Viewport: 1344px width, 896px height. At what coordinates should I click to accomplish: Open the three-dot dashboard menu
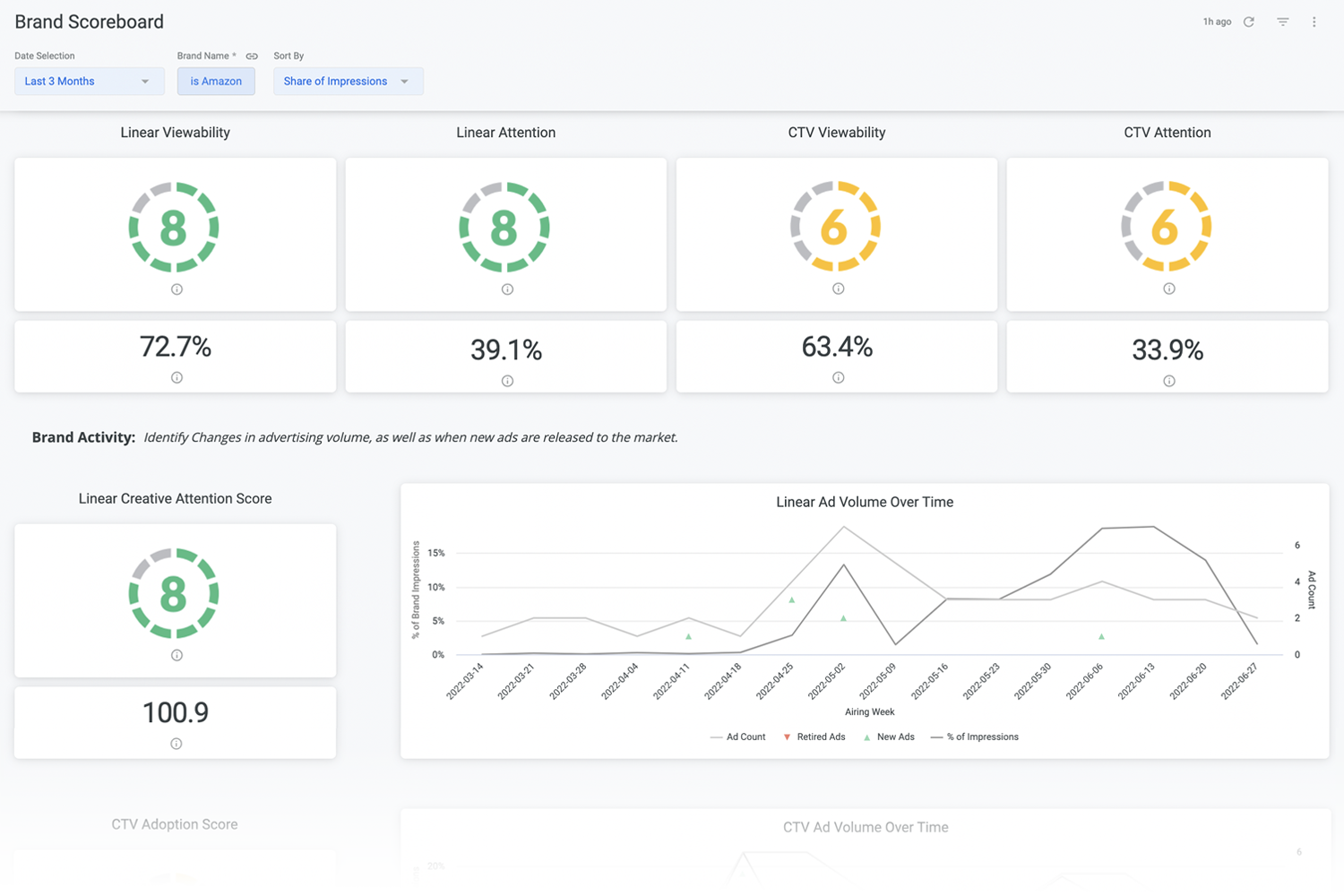(x=1314, y=22)
